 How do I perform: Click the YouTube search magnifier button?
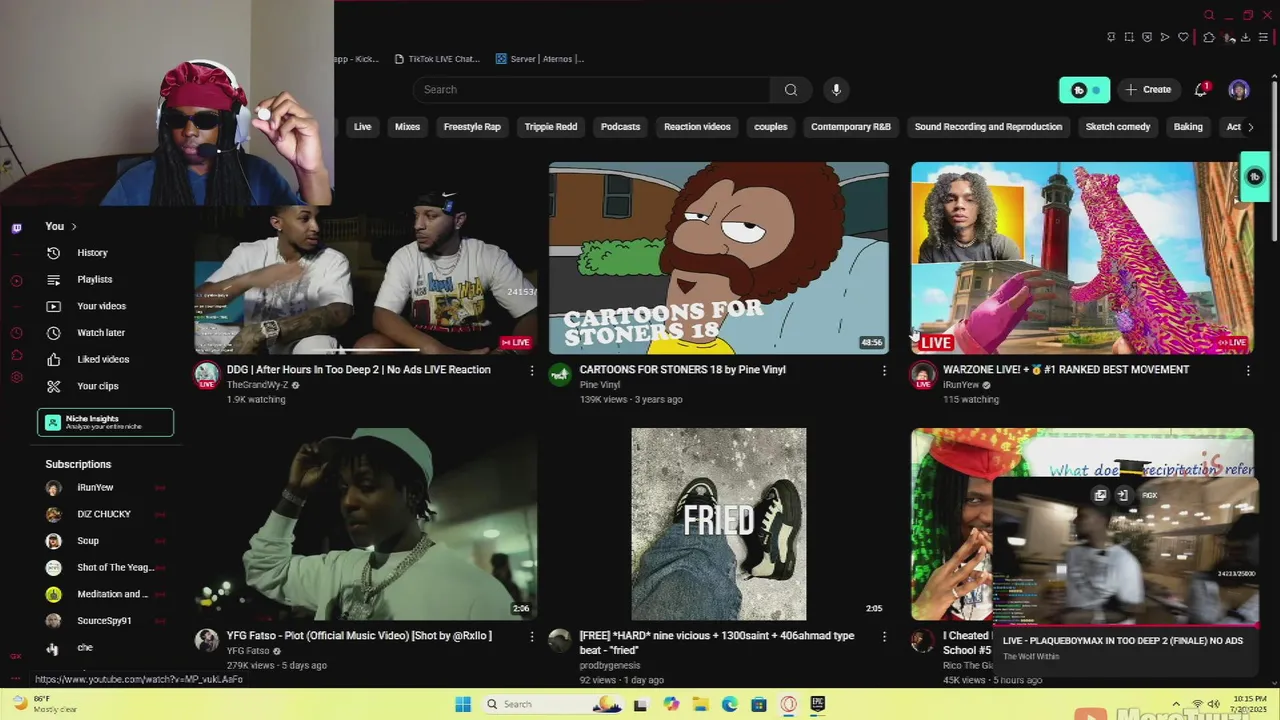pyautogui.click(x=791, y=90)
